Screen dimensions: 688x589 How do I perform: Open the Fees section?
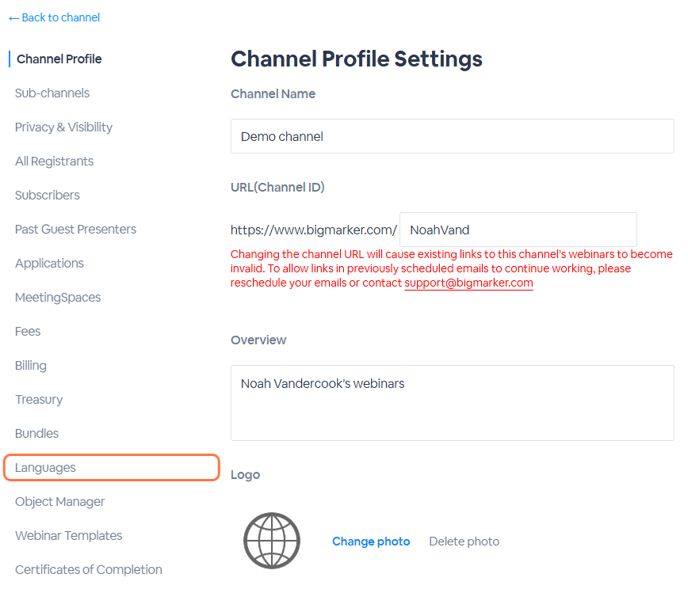click(28, 331)
